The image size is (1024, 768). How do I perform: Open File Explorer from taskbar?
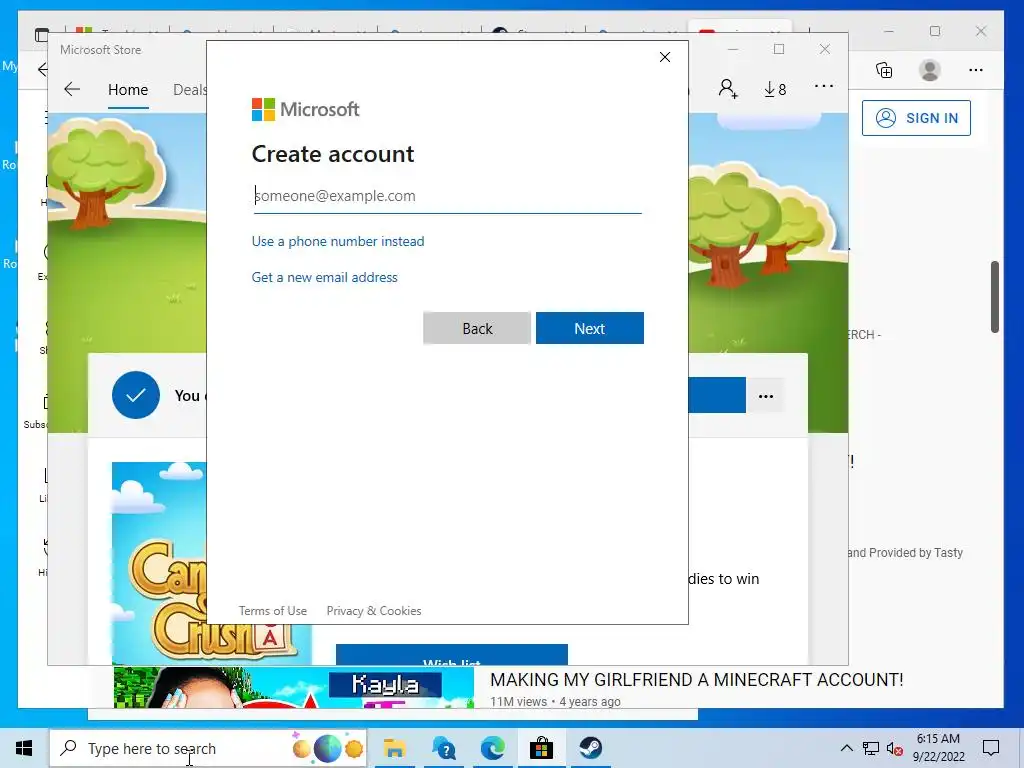coord(394,748)
